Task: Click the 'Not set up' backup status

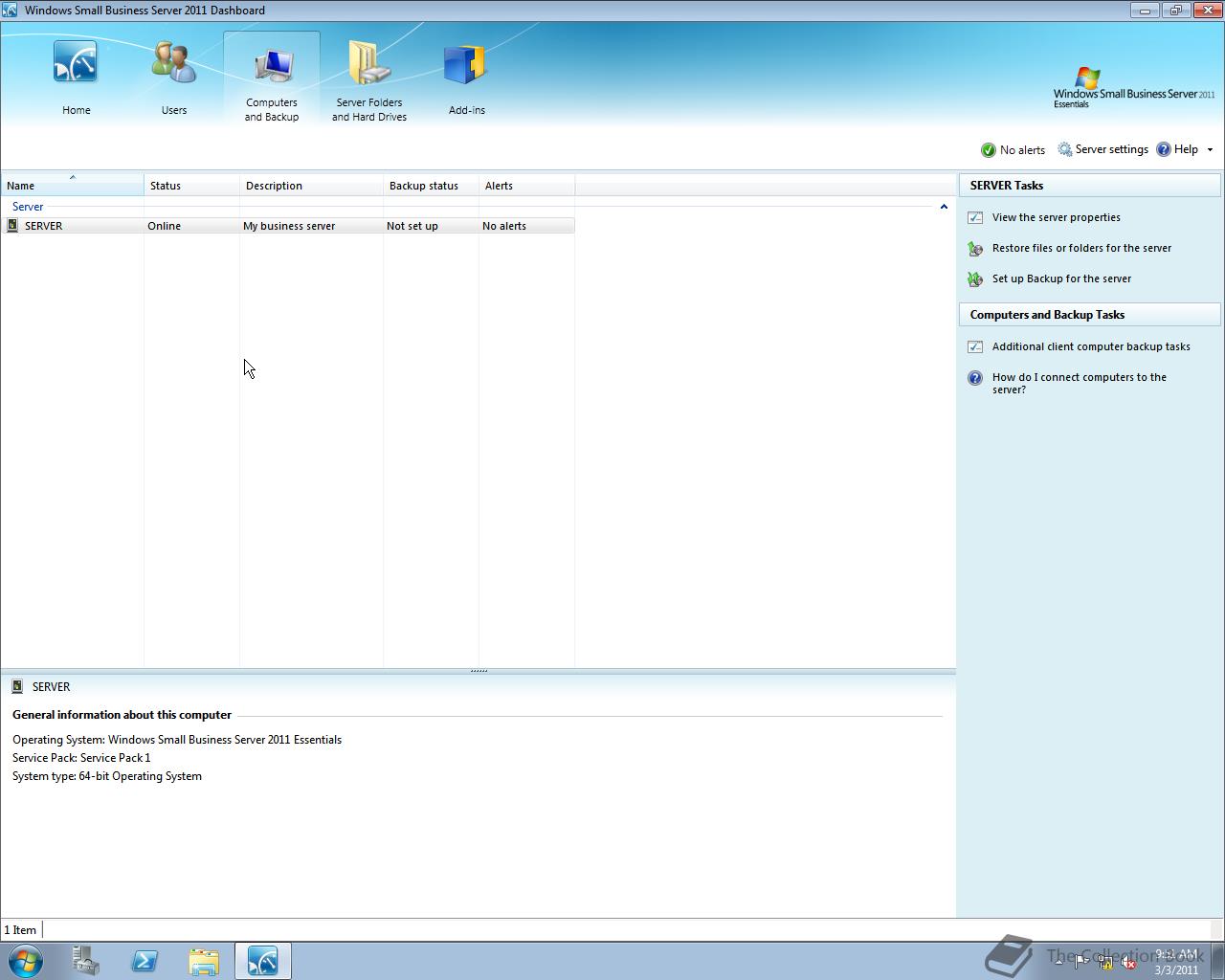Action: coord(412,226)
